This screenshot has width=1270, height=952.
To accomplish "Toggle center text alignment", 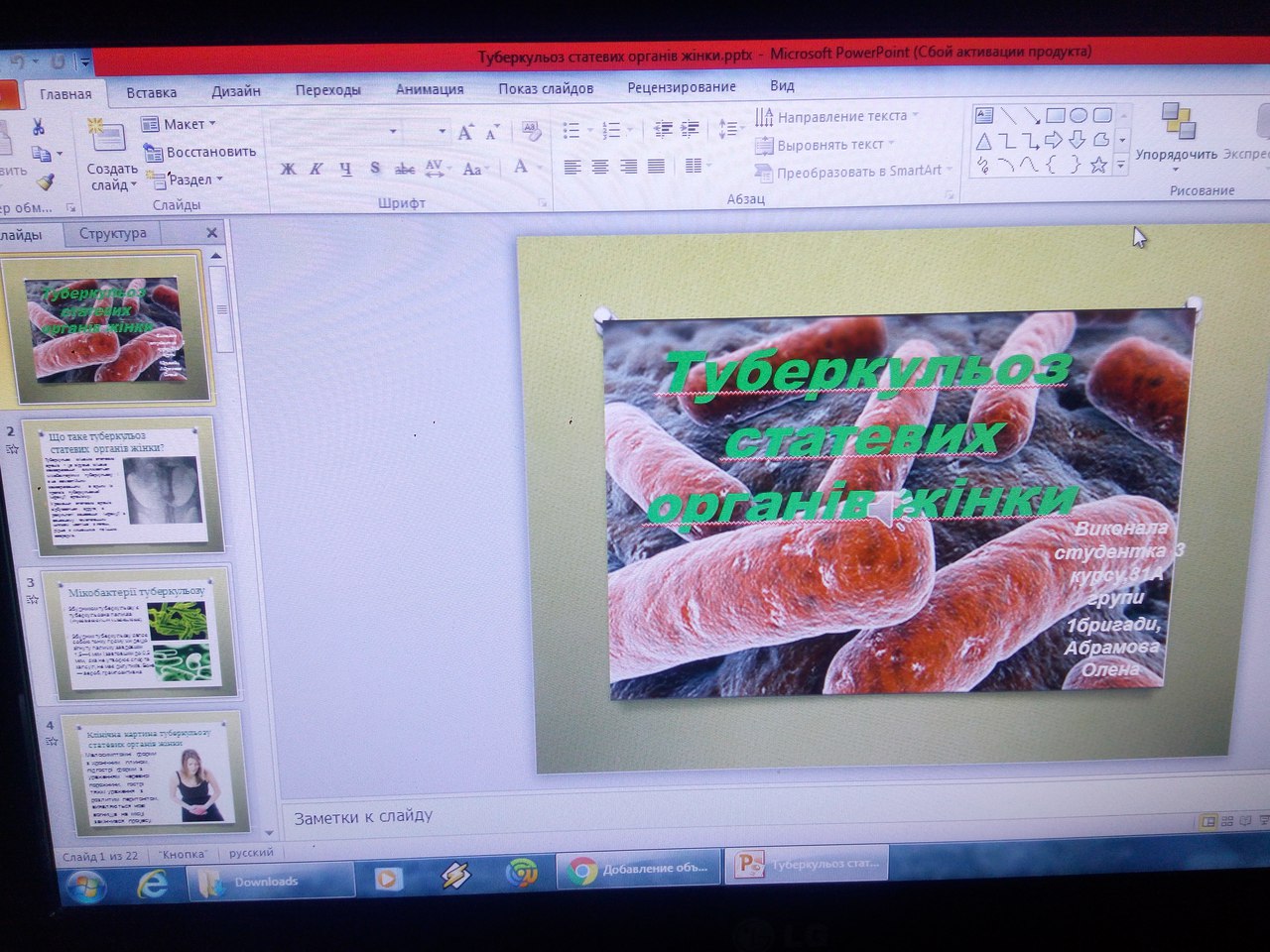I will (600, 167).
